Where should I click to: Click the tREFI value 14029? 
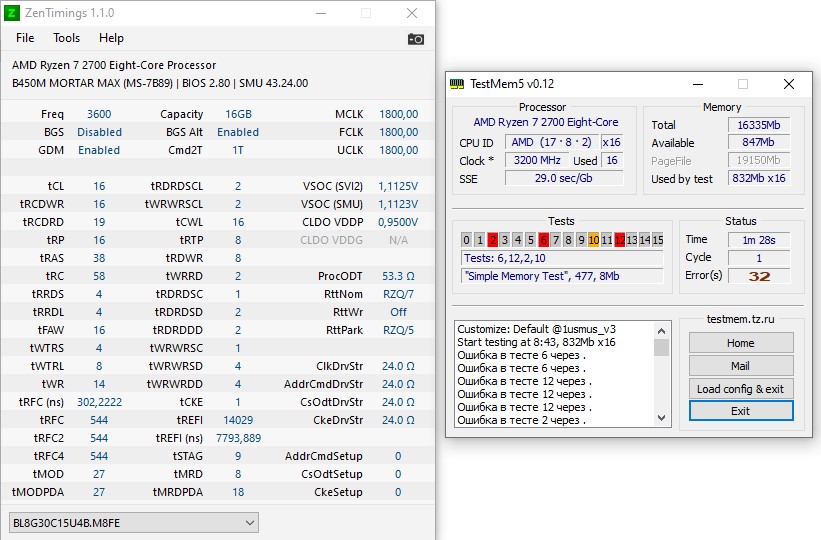point(238,420)
